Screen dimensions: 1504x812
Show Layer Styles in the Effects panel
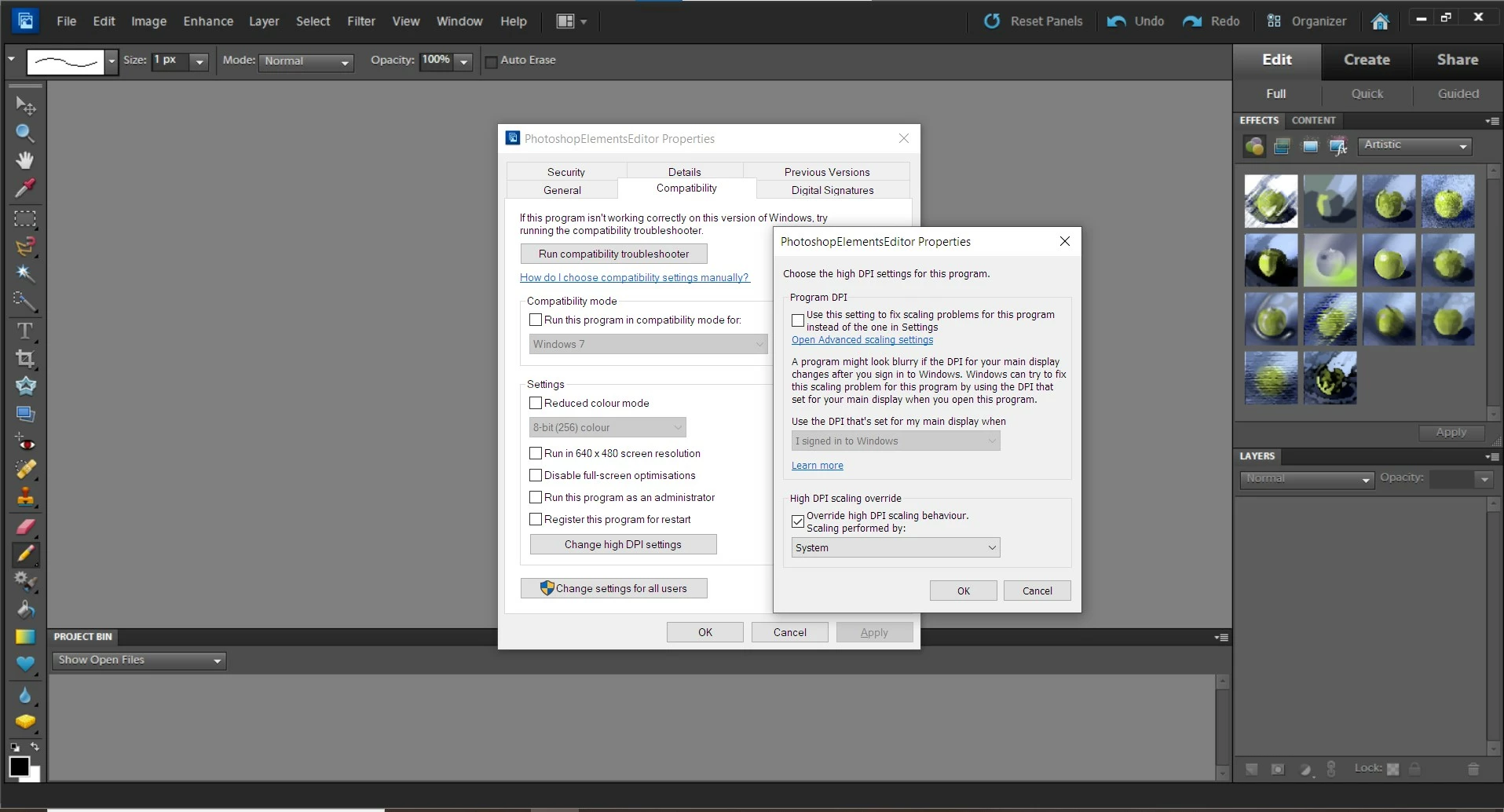(x=1282, y=146)
